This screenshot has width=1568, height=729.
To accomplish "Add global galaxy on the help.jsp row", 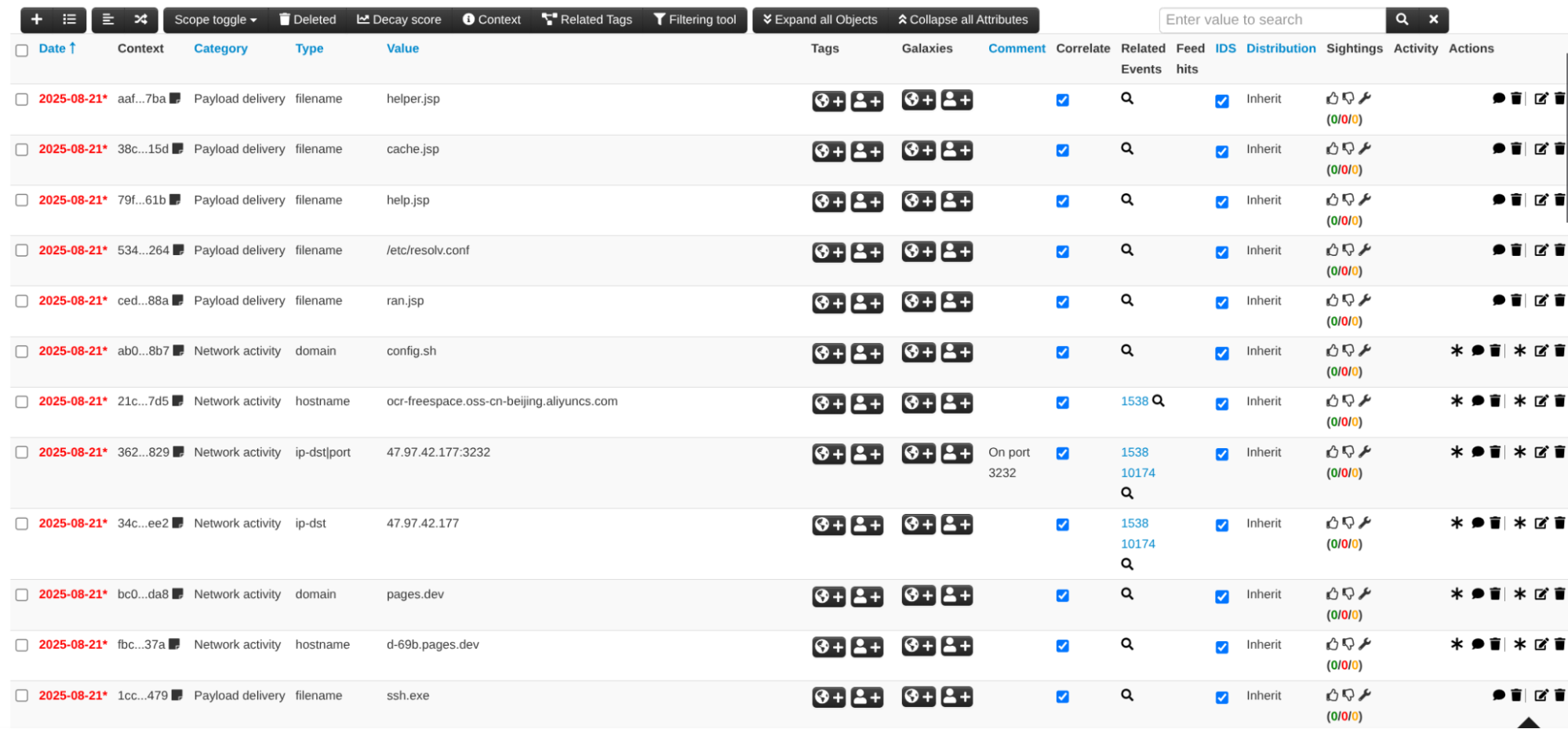I will point(919,202).
